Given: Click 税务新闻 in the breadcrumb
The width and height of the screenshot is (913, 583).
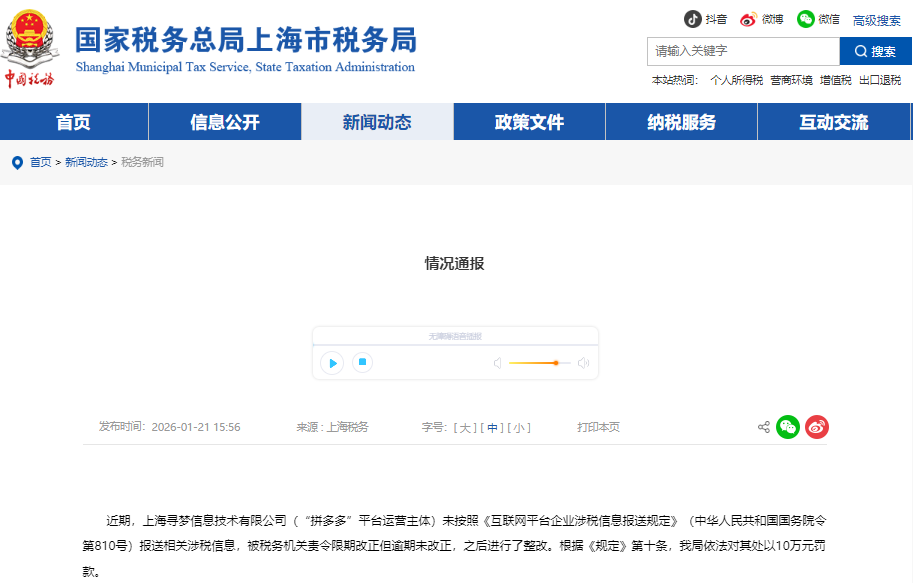Looking at the screenshot, I should [x=142, y=162].
